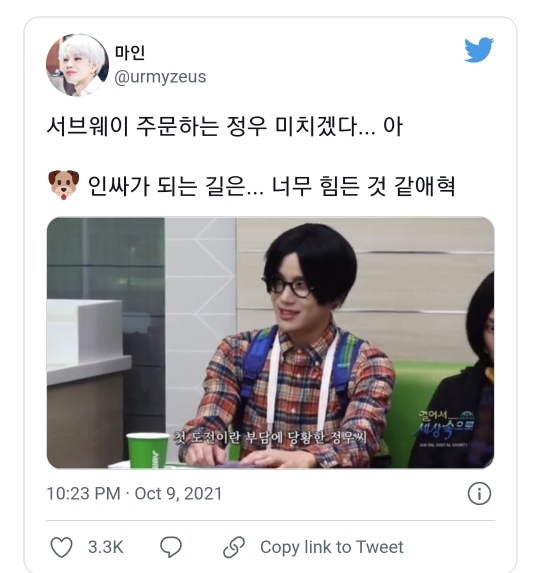540x573 pixels.
Task: Click the chain link icon
Action: [x=234, y=547]
